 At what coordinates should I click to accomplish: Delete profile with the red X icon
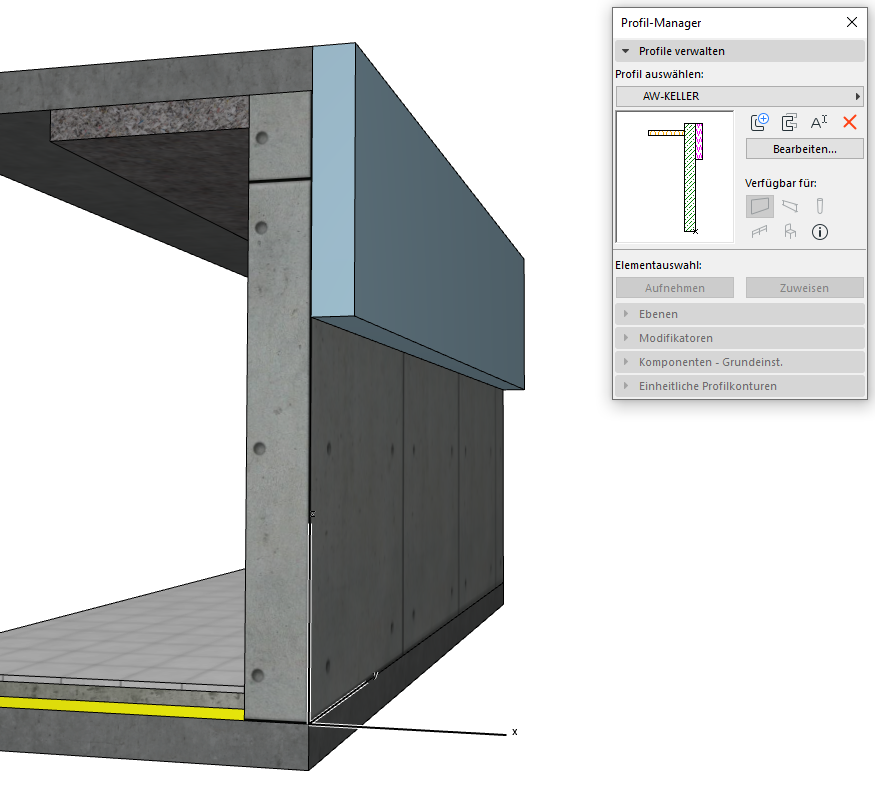[x=850, y=122]
